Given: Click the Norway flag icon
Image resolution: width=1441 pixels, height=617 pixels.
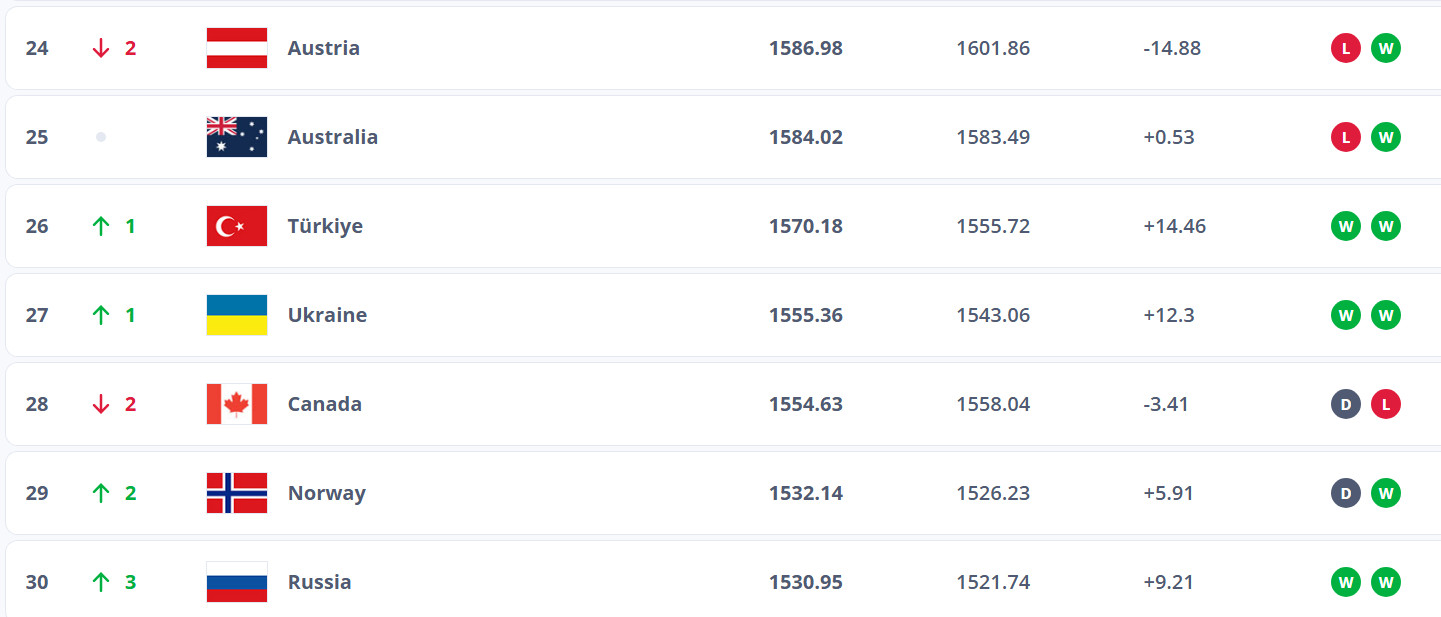Looking at the screenshot, I should (237, 493).
